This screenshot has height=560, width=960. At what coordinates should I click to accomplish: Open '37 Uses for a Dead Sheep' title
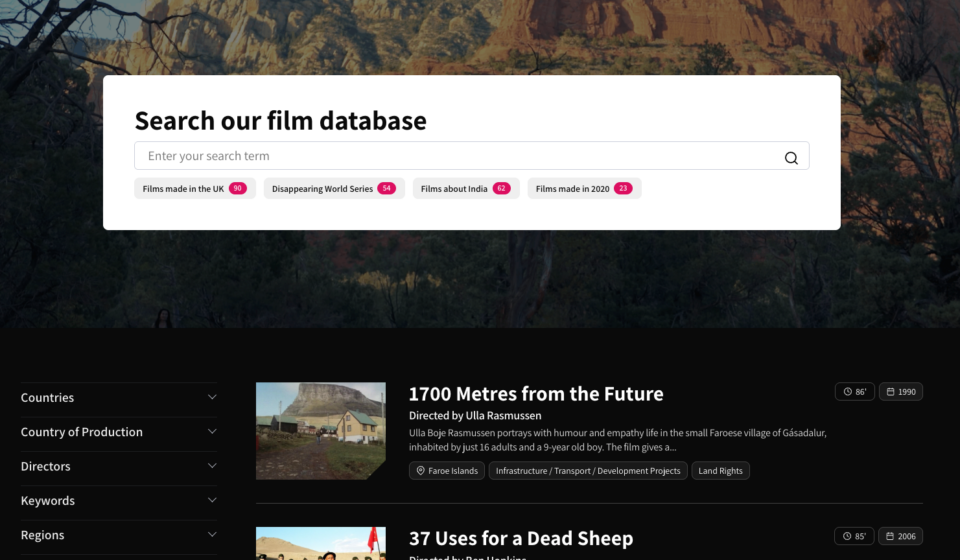coord(521,539)
